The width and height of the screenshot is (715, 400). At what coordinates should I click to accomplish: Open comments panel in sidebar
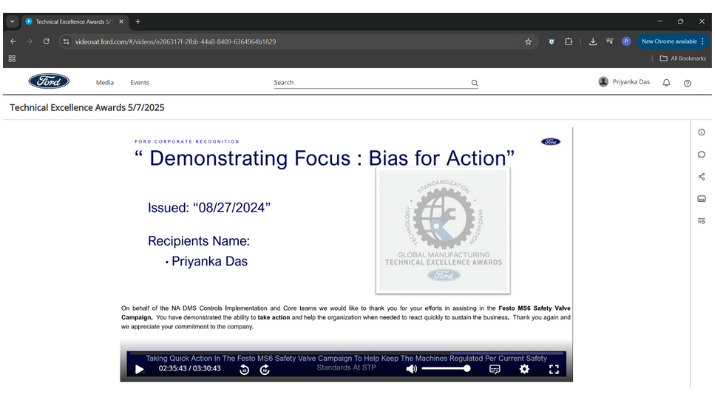[x=701, y=155]
